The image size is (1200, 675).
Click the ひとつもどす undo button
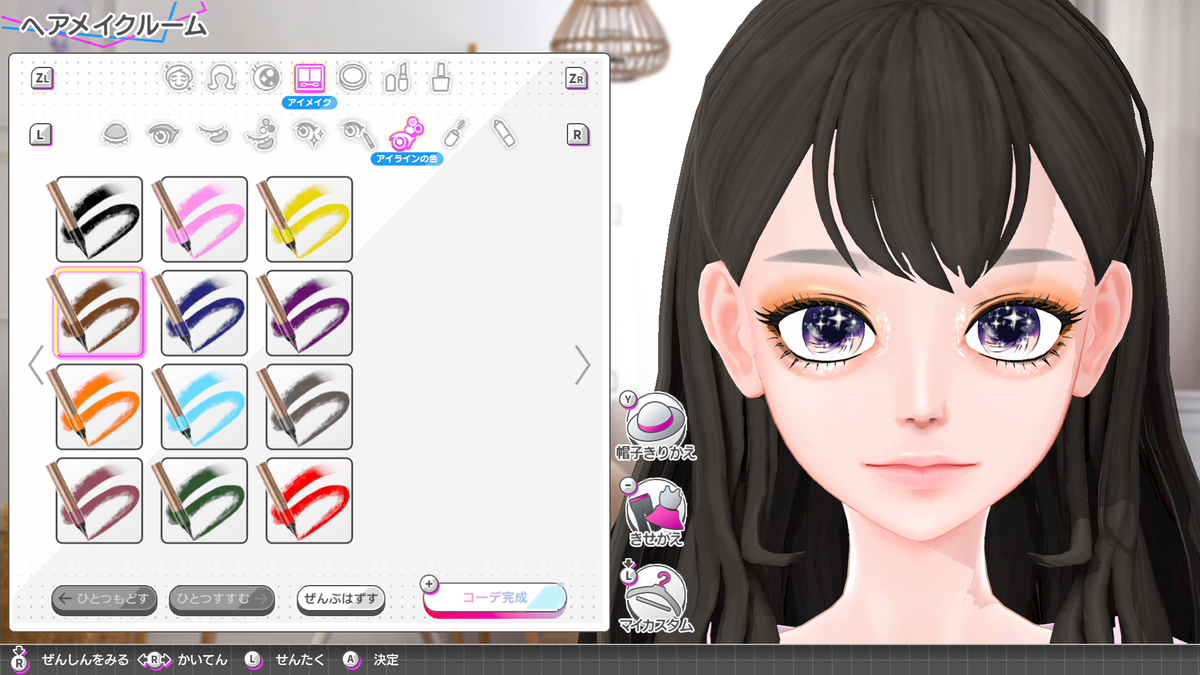click(x=105, y=599)
